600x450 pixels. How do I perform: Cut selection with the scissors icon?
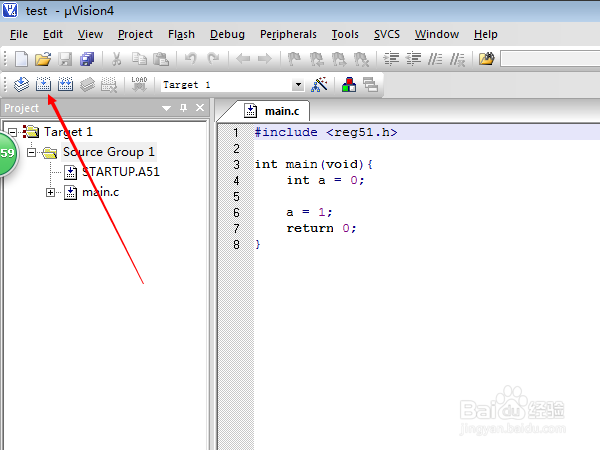pos(116,59)
